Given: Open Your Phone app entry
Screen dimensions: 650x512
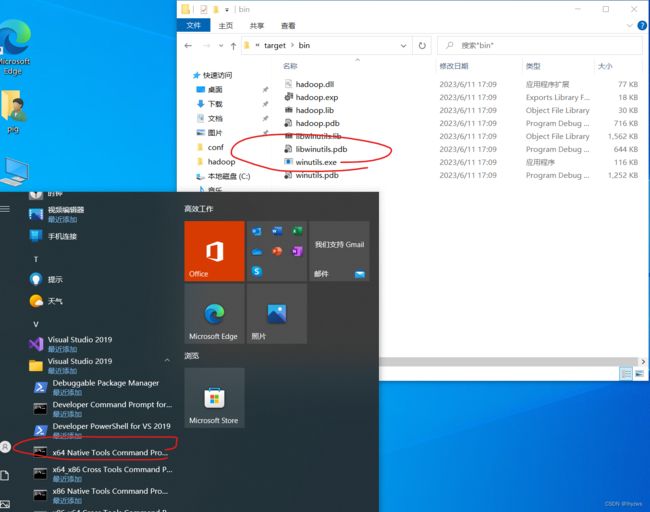Looking at the screenshot, I should coord(99,236).
